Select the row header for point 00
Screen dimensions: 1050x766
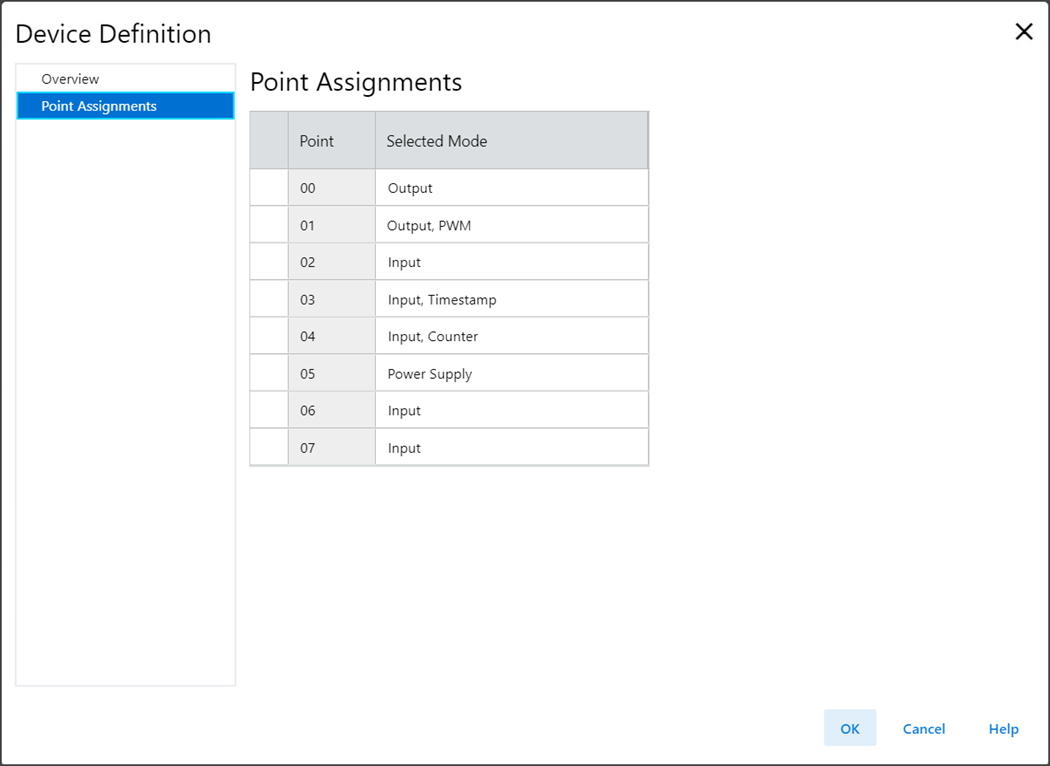[x=268, y=188]
